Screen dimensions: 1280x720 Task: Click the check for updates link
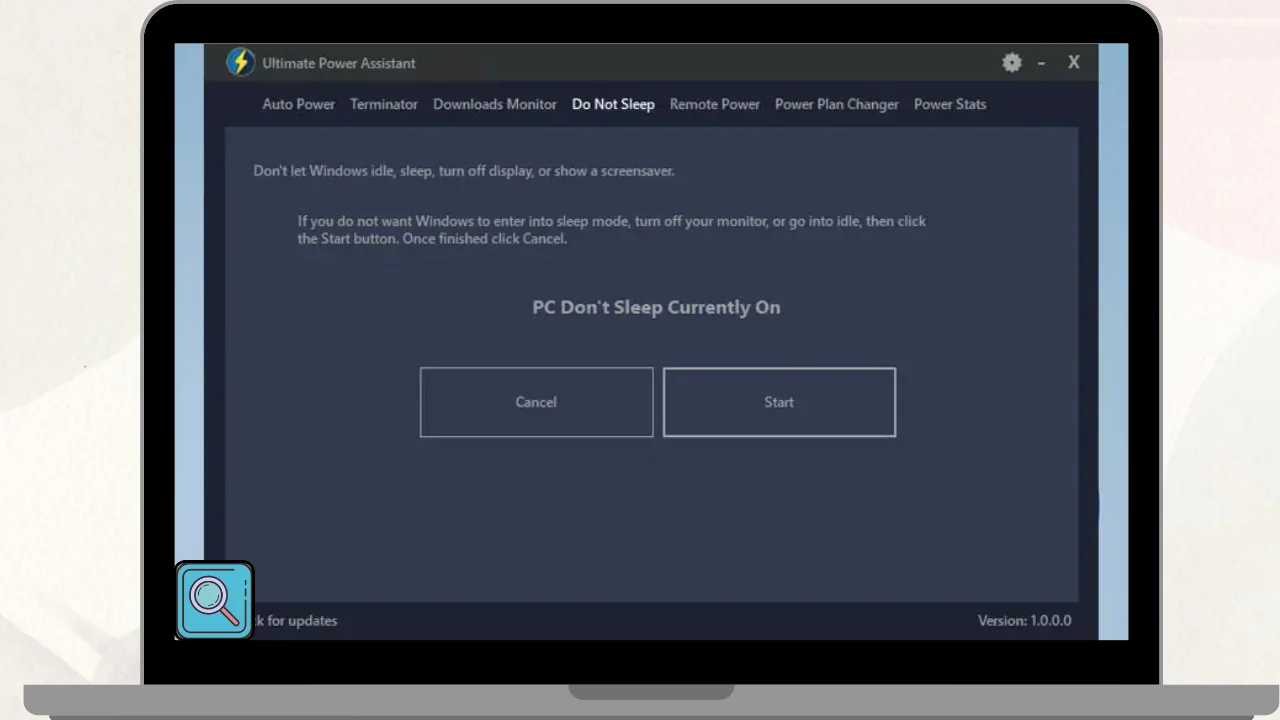pyautogui.click(x=296, y=621)
